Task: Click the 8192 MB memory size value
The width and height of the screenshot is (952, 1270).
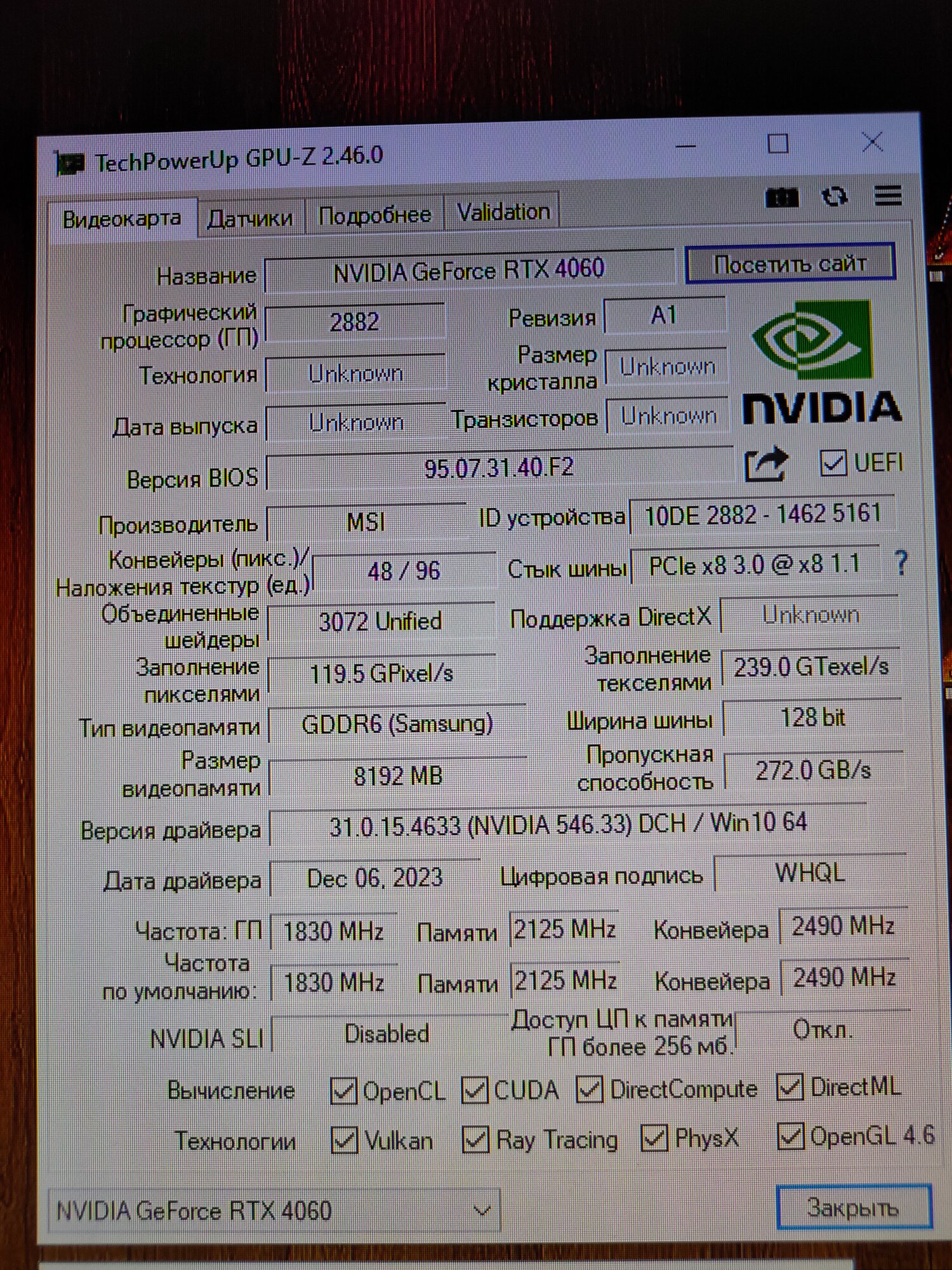Action: (398, 776)
